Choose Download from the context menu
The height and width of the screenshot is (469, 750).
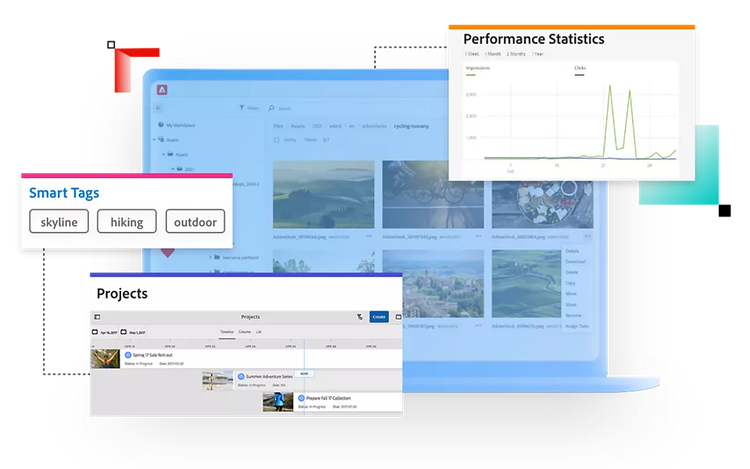(x=574, y=262)
